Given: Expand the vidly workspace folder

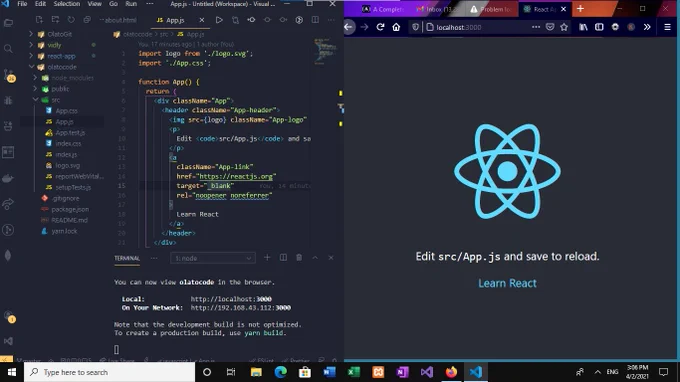Looking at the screenshot, I should tap(31, 45).
